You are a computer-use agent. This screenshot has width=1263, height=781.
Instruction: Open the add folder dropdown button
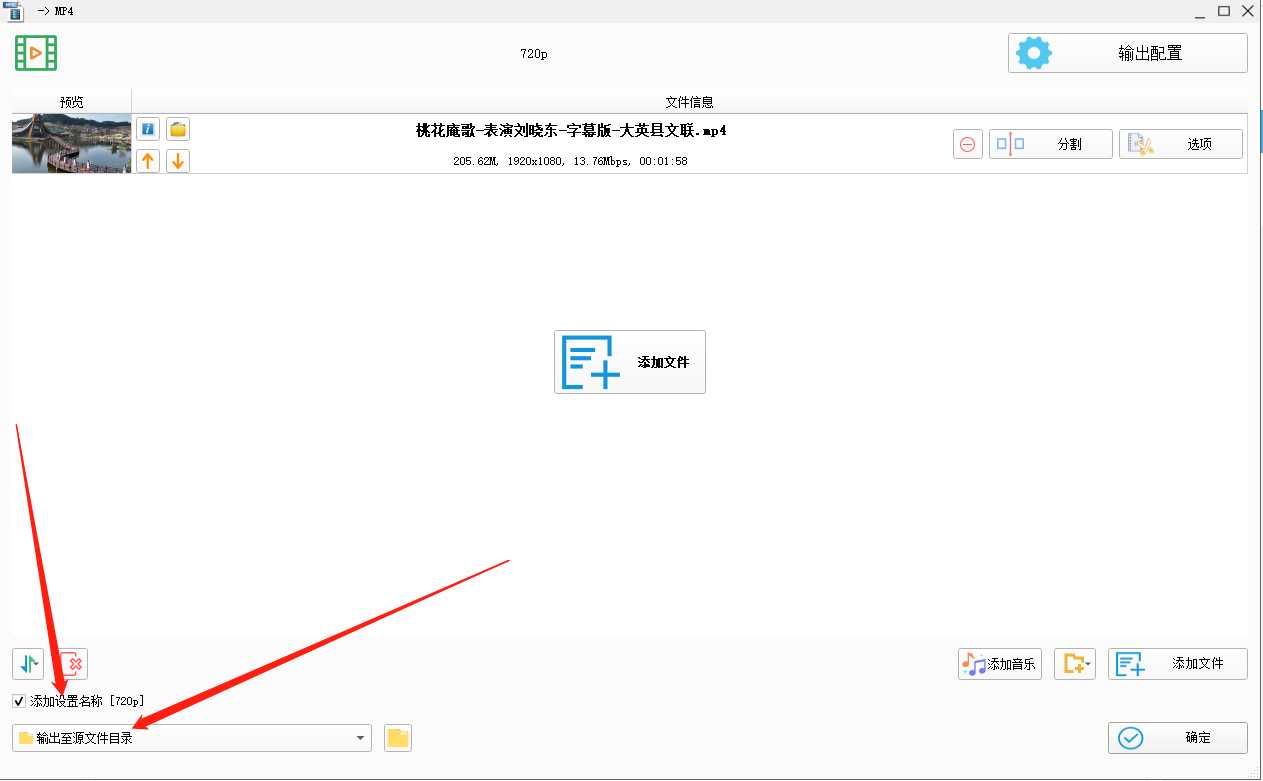click(x=1075, y=663)
